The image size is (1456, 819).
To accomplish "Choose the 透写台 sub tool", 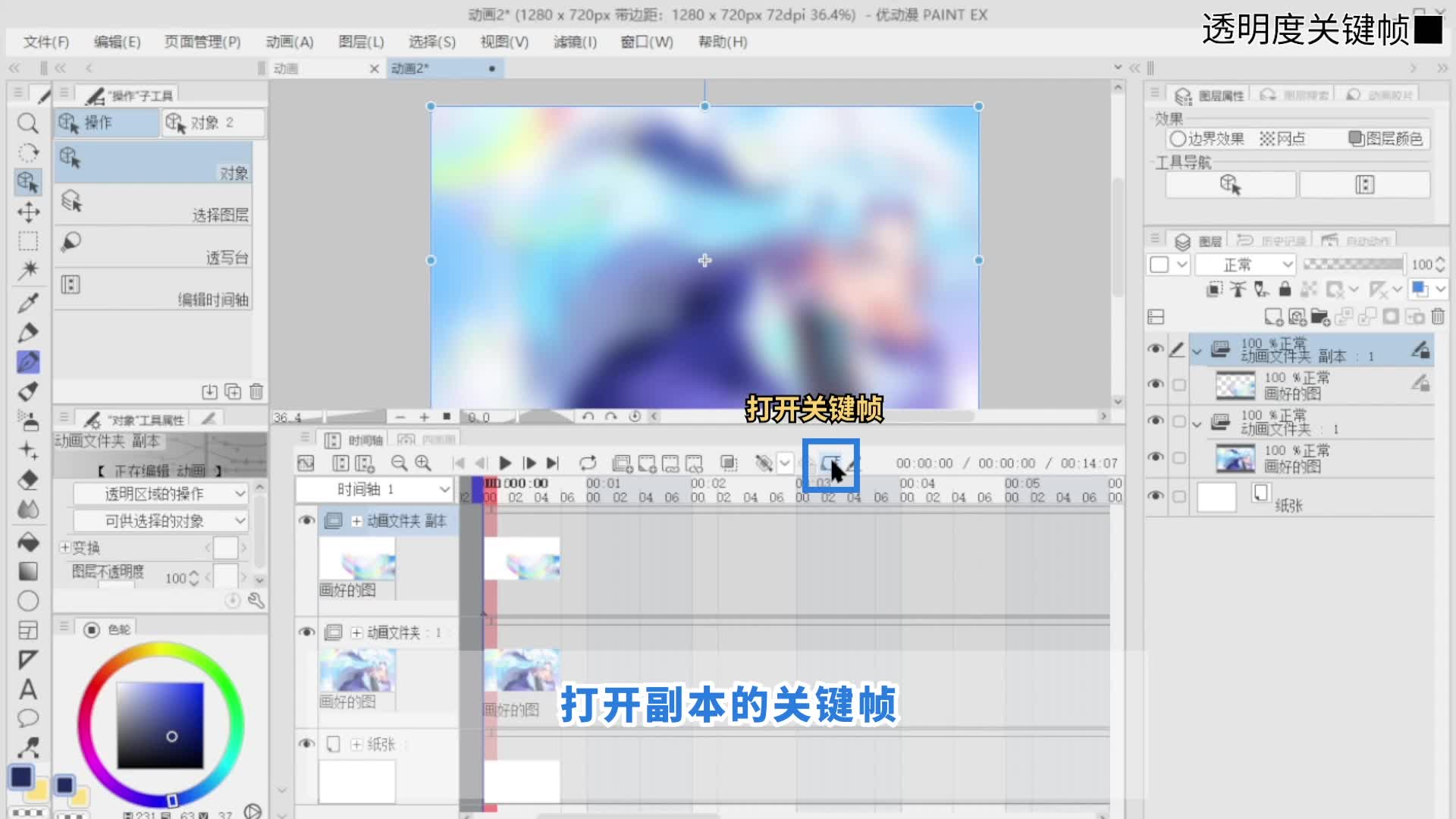I will click(153, 246).
